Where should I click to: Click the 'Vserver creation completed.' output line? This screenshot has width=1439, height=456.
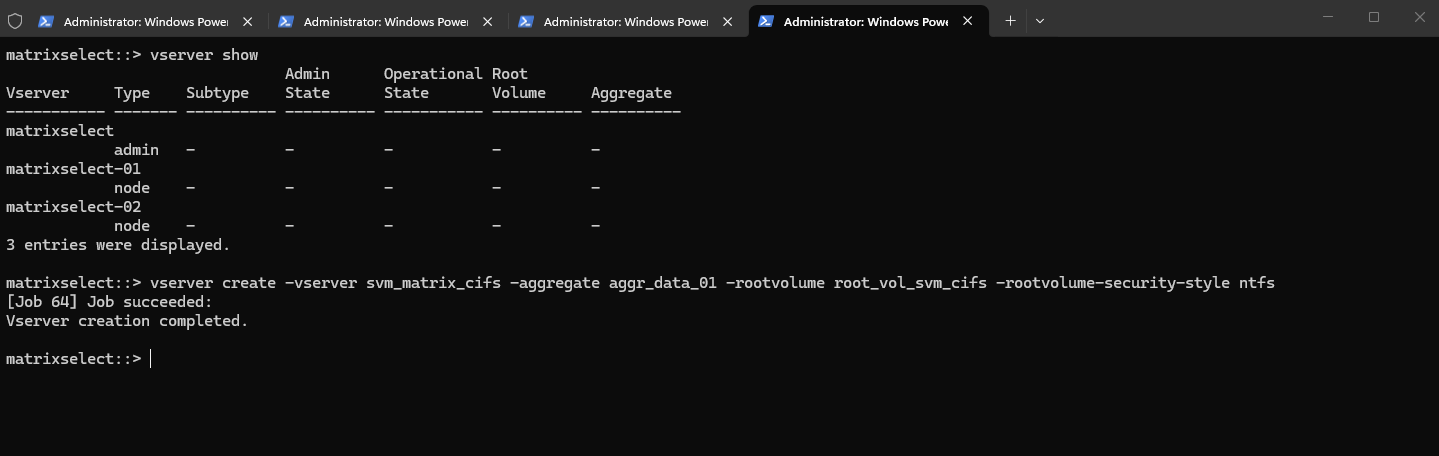coord(127,321)
